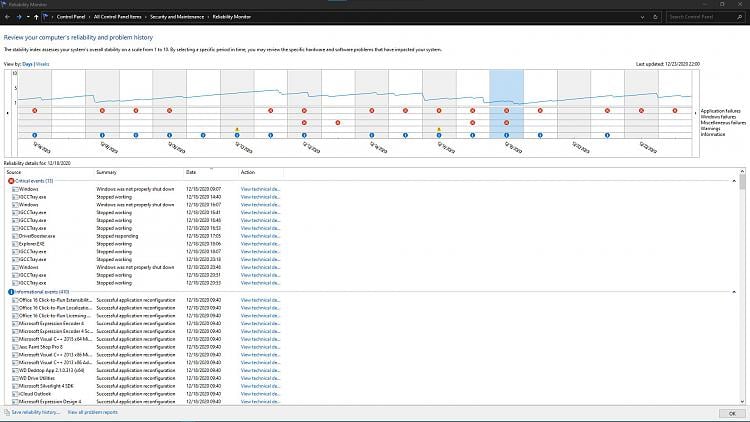
Task: Click the Back navigation arrow
Action: click(7, 17)
